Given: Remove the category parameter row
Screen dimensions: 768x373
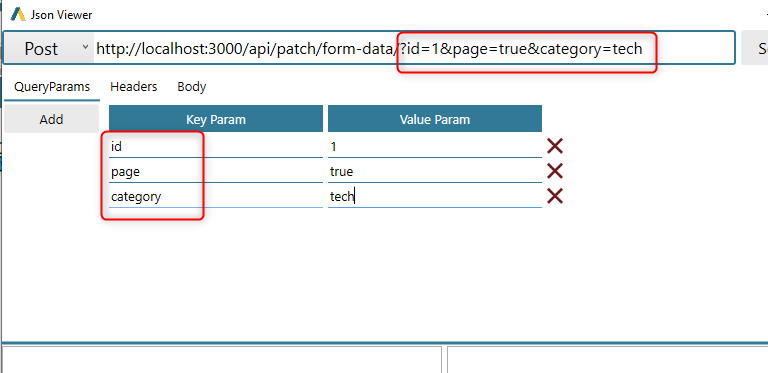Looking at the screenshot, I should pyautogui.click(x=554, y=196).
